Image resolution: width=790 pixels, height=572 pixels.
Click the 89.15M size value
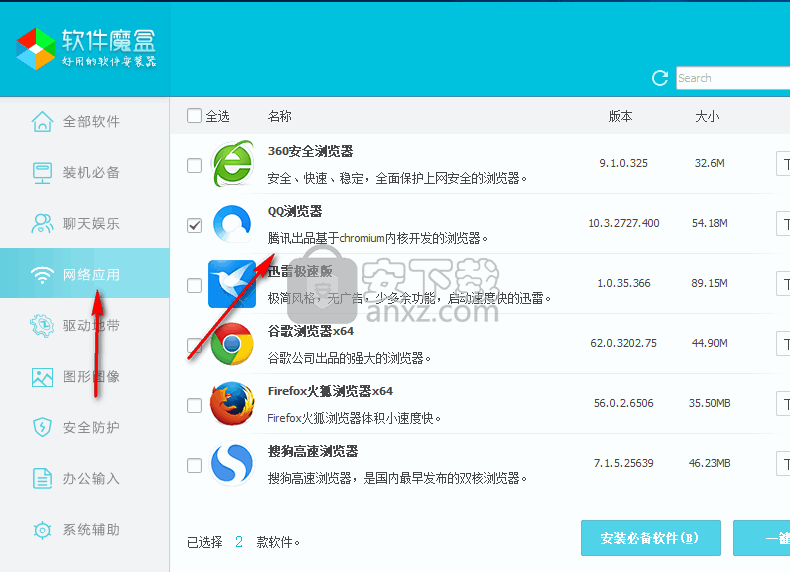tap(709, 283)
